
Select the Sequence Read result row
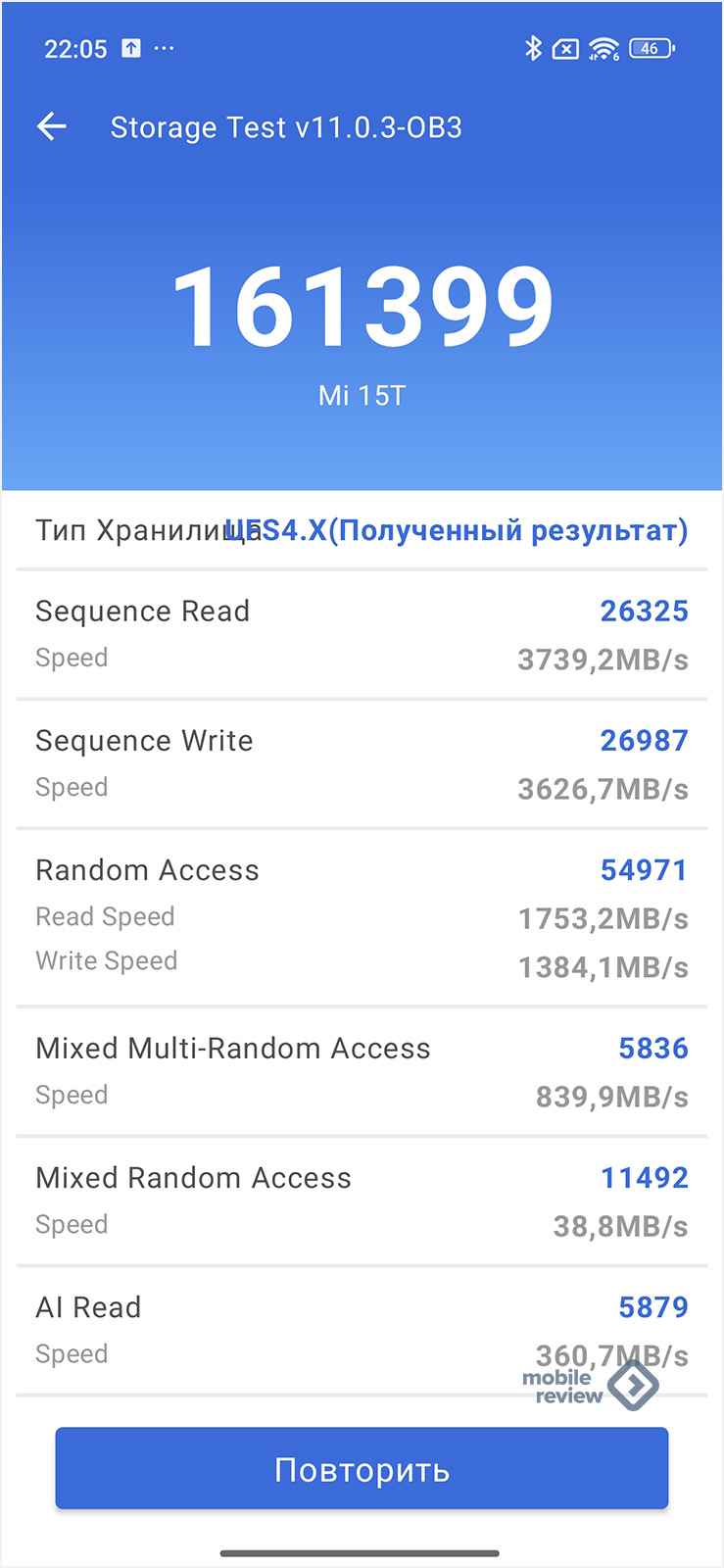[362, 634]
